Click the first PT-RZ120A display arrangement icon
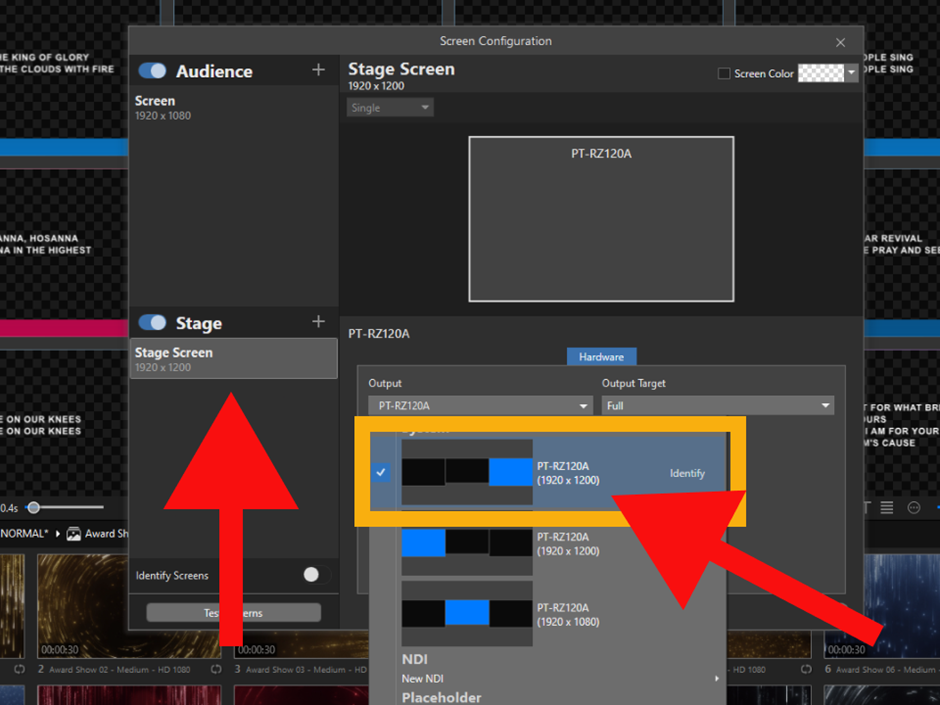940x705 pixels. (x=467, y=472)
